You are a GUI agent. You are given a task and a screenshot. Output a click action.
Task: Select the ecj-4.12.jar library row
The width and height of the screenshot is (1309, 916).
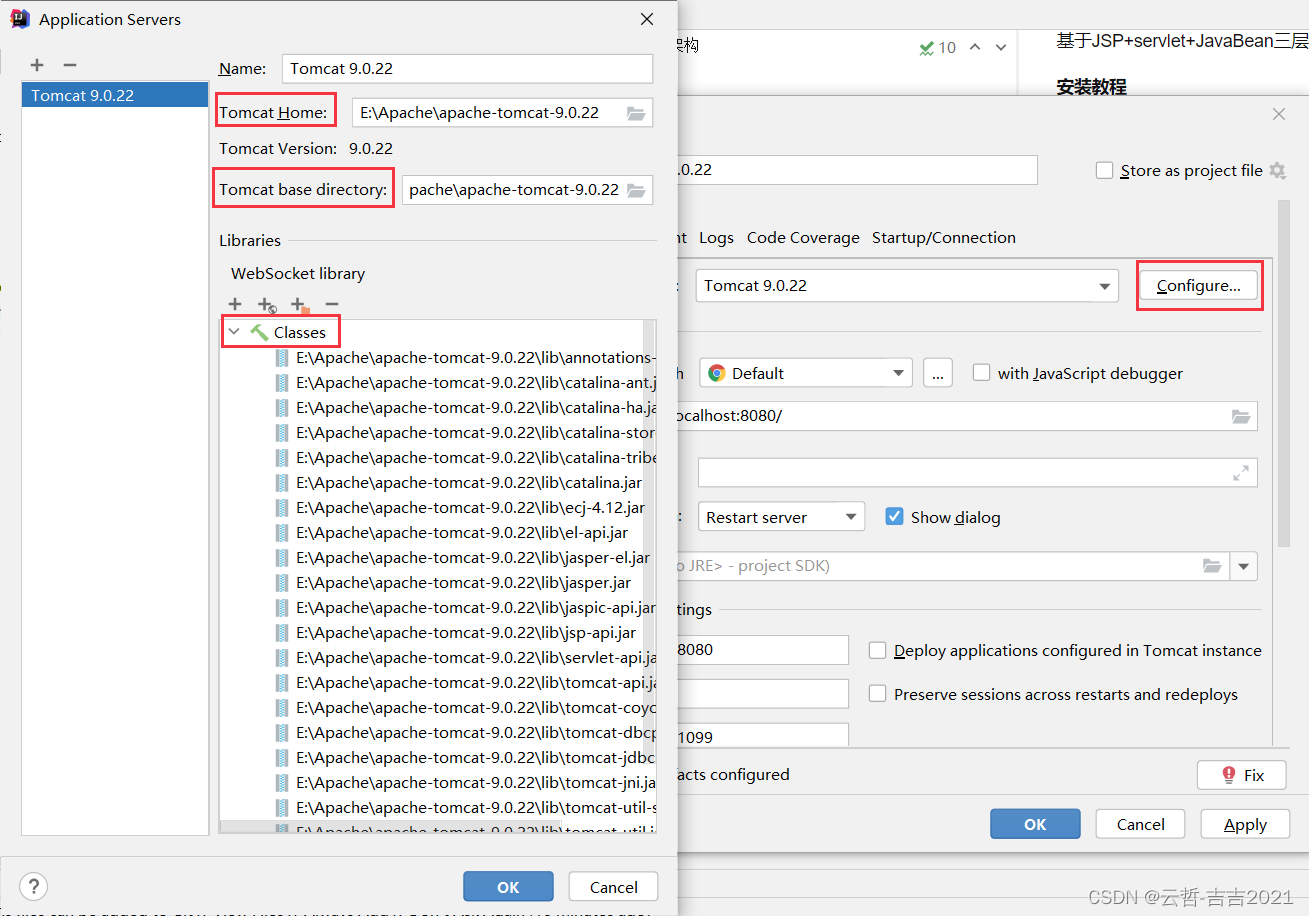click(x=438, y=507)
